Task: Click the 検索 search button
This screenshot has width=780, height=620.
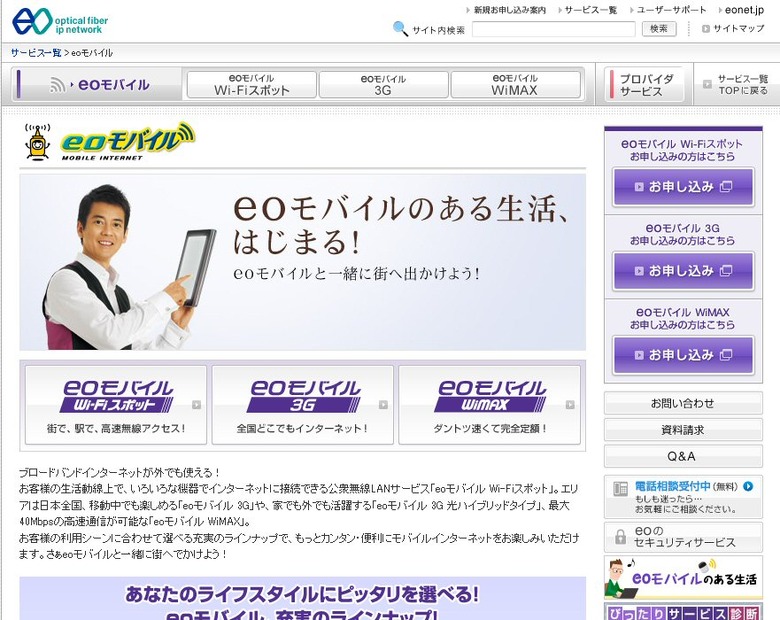Action: click(659, 29)
